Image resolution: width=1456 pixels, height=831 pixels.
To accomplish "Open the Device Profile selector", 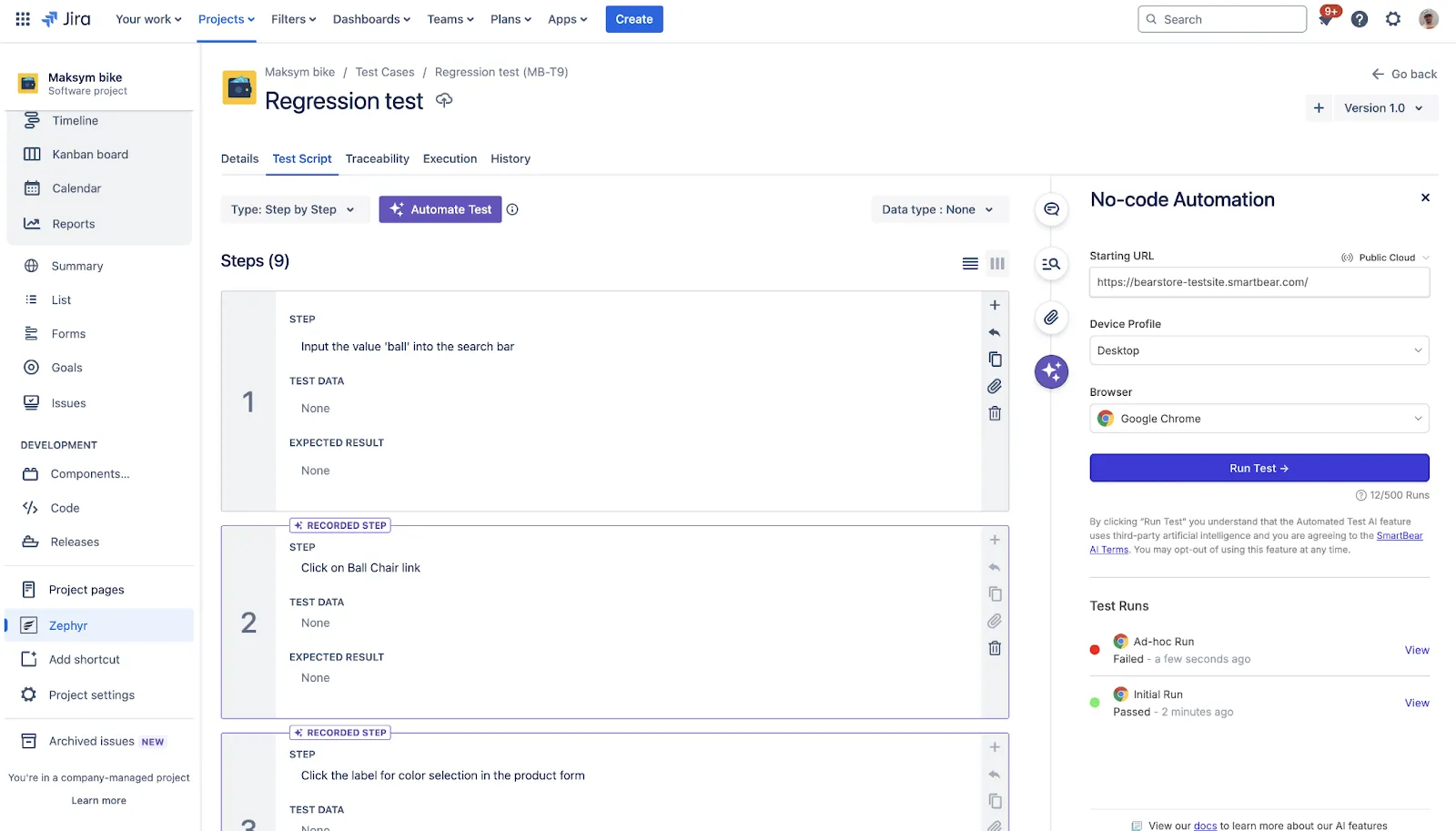I will (x=1259, y=350).
